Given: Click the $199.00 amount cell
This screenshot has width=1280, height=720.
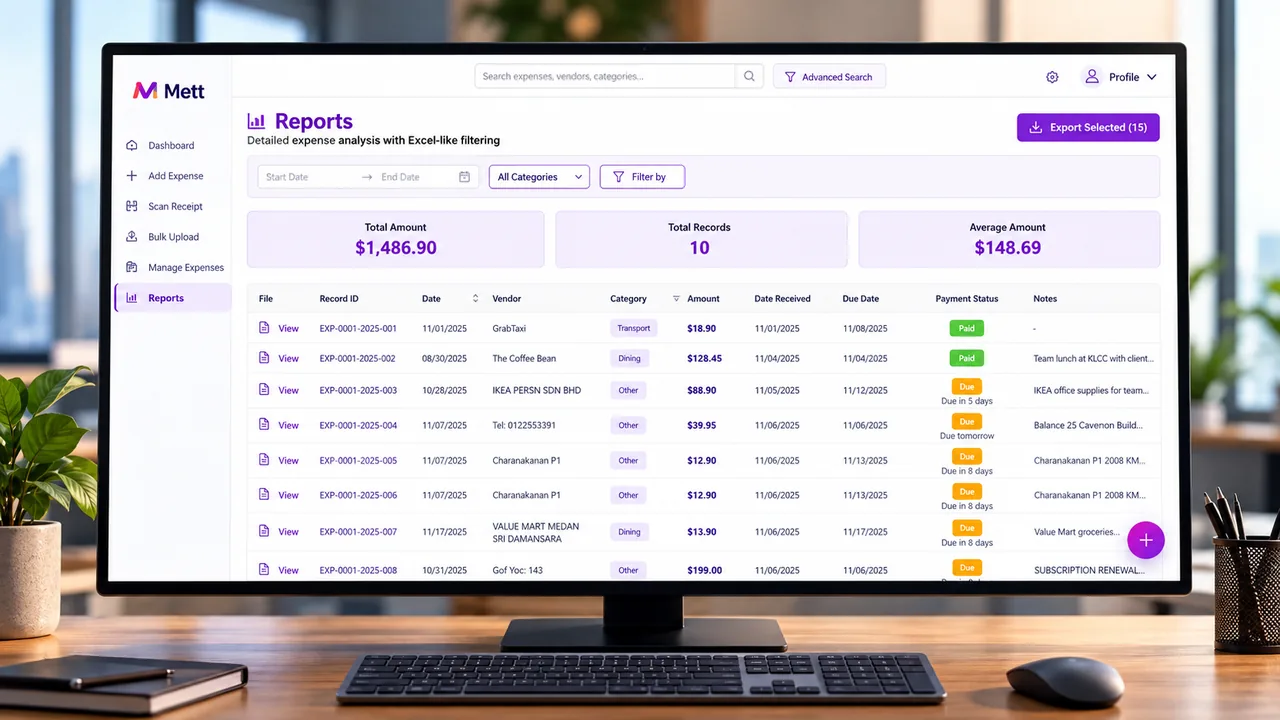Looking at the screenshot, I should tap(704, 570).
